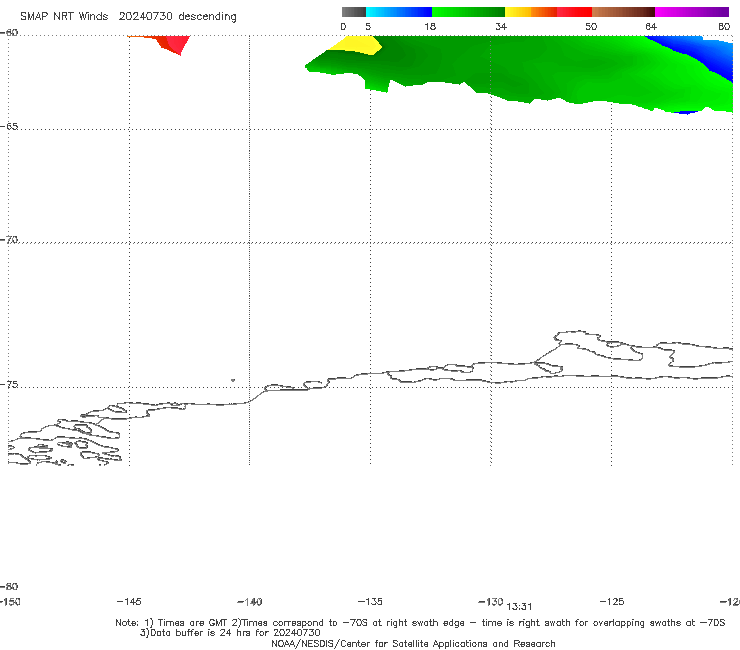
Task: Select the cyan-blue segment of the color bar
Action: pos(399,12)
